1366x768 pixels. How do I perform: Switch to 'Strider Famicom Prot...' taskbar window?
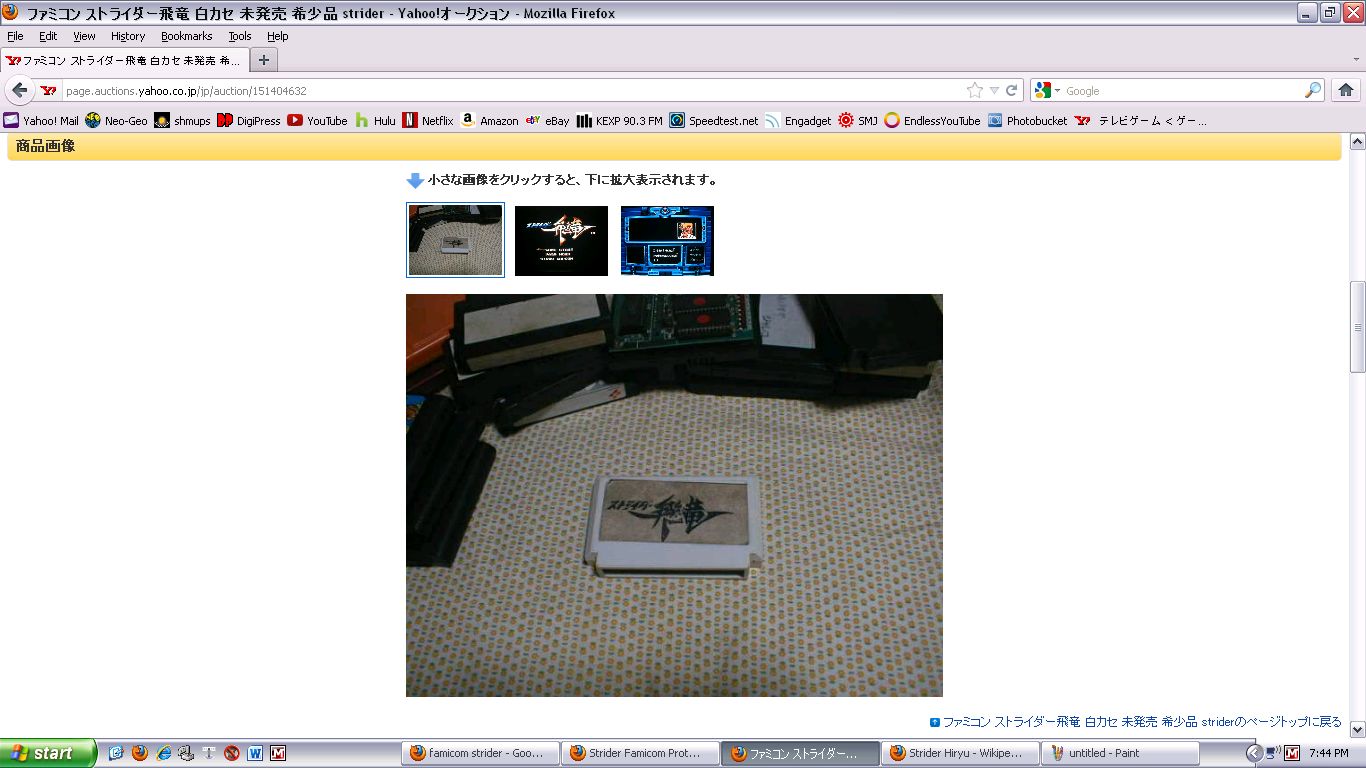[639, 753]
